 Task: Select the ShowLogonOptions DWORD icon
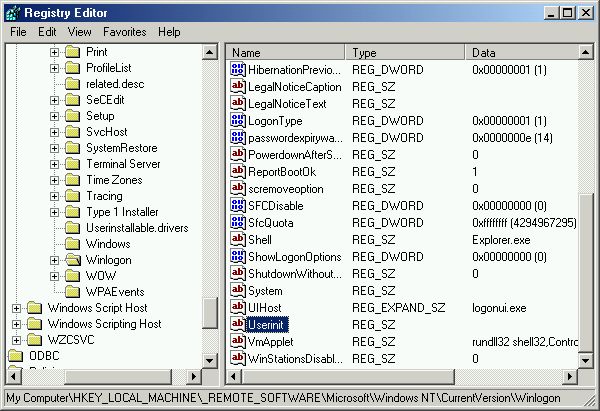(x=238, y=256)
